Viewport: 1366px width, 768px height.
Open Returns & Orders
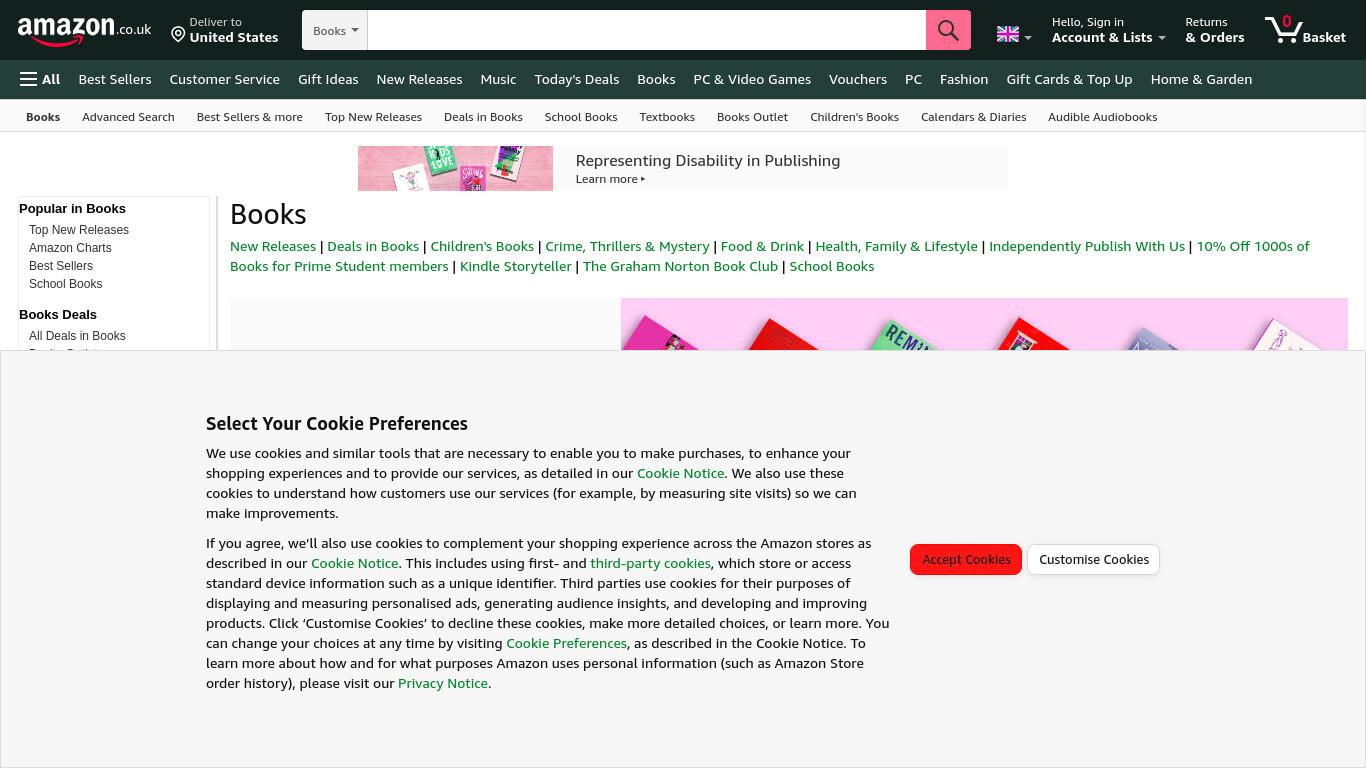[x=1214, y=30]
